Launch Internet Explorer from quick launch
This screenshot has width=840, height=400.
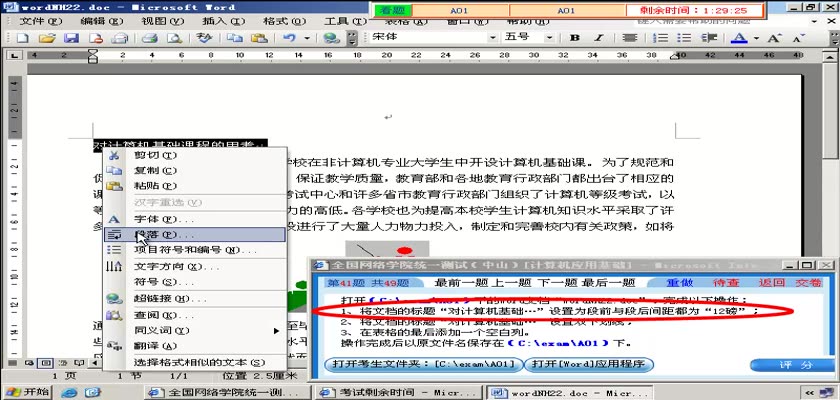(69, 393)
